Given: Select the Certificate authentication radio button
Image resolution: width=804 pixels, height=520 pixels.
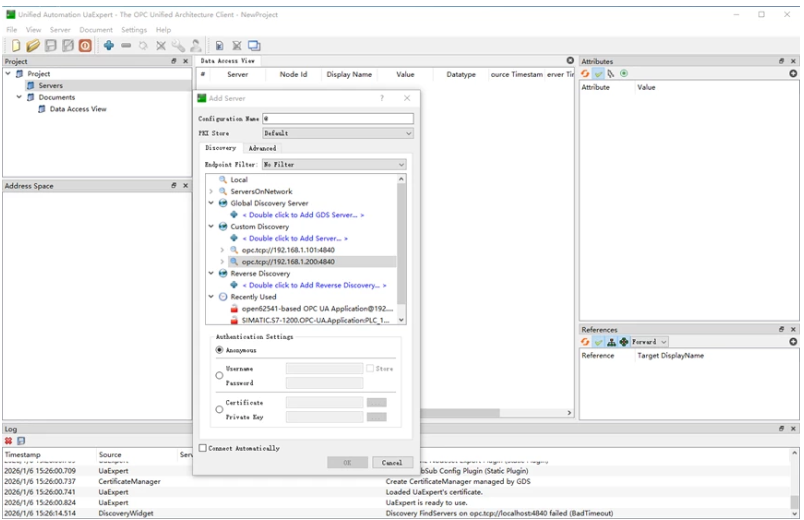Looking at the screenshot, I should (220, 409).
